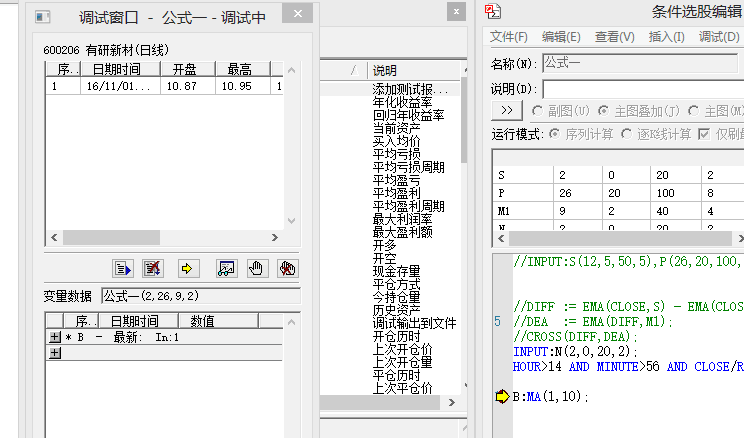Click the stop debugging icon with red X
The height and width of the screenshot is (438, 744).
tap(152, 268)
